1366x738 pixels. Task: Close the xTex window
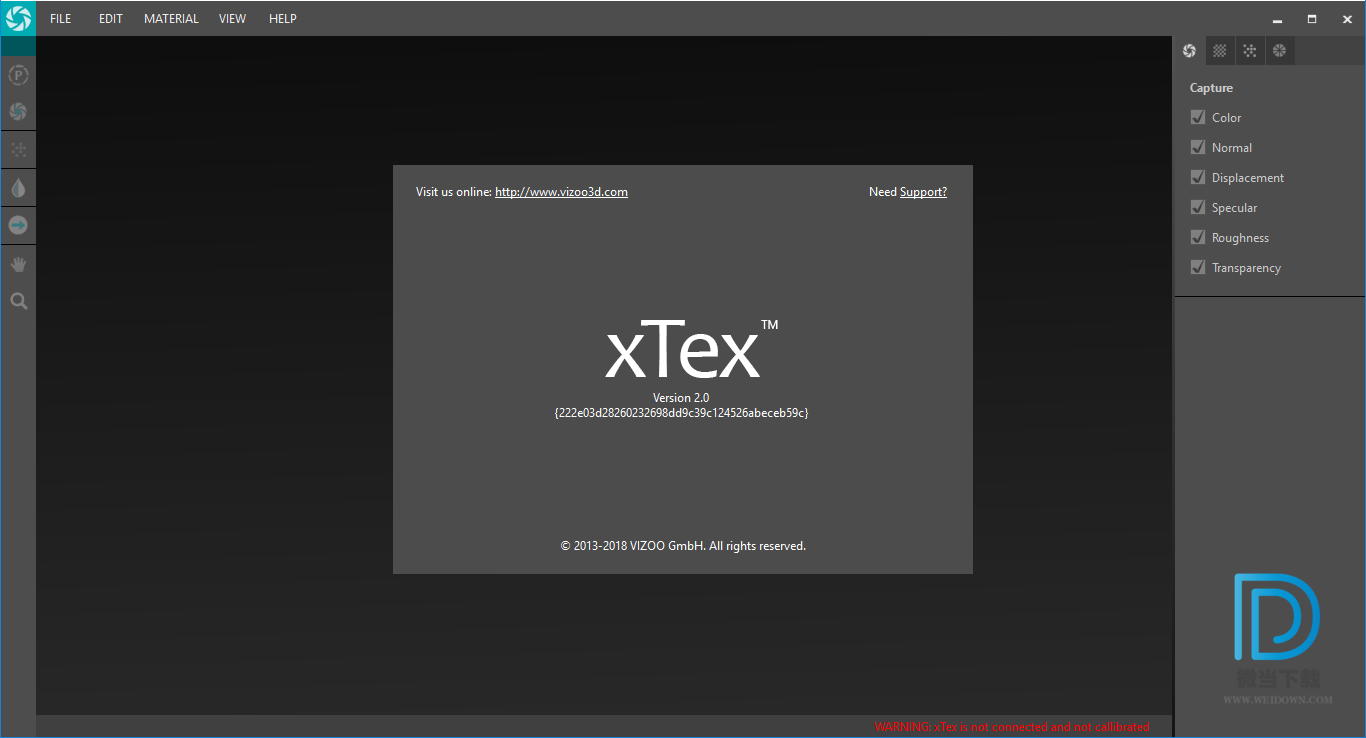point(1347,19)
